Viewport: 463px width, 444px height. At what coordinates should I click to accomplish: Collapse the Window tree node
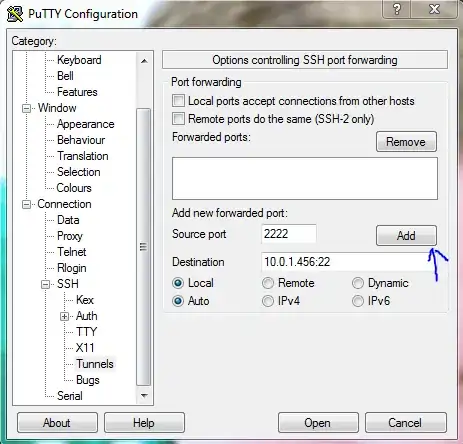coord(26,108)
